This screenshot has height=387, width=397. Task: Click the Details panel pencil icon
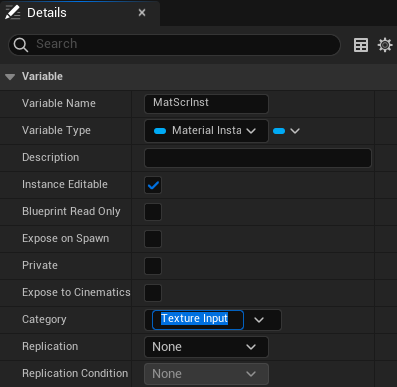(x=12, y=13)
